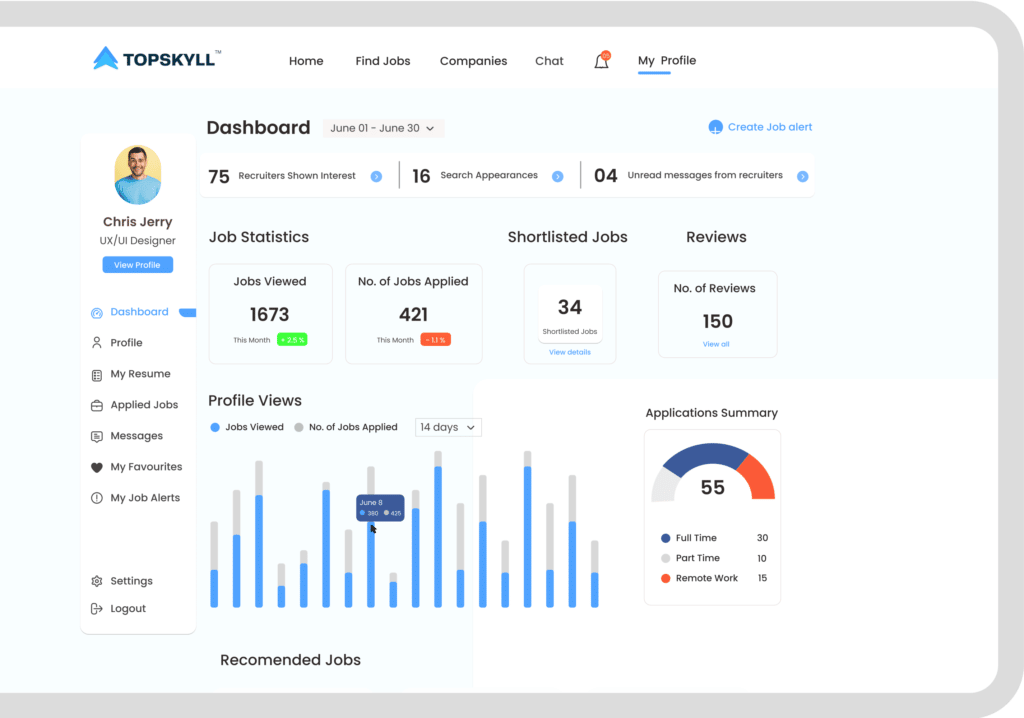Open the Companies navigation item
1024x718 pixels.
[x=473, y=61]
